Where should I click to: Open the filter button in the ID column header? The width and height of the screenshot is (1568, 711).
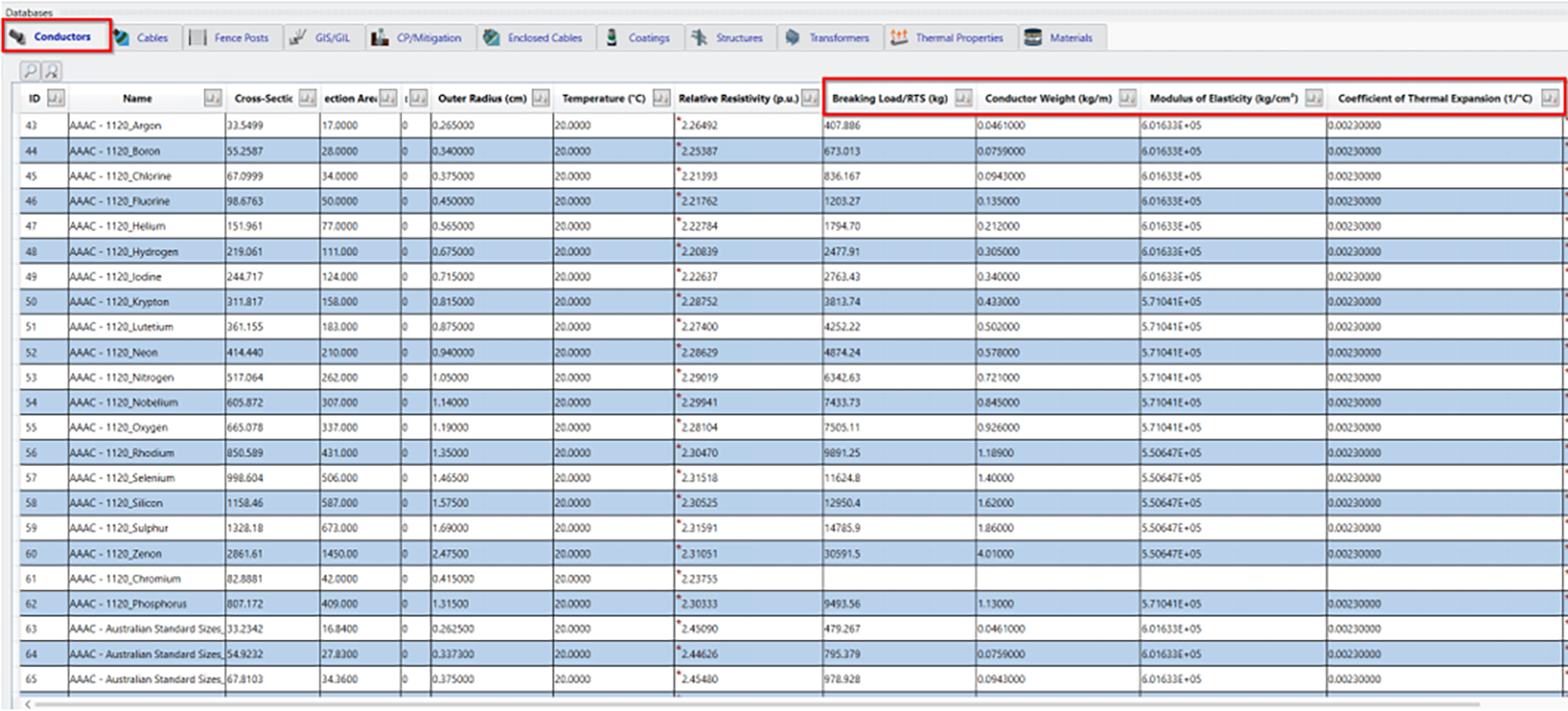pos(57,97)
